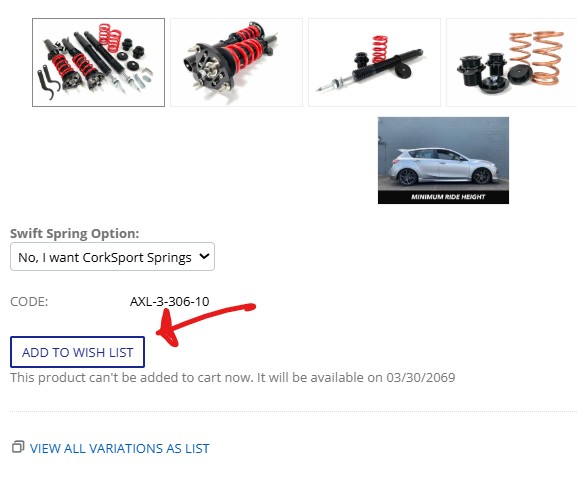Click the silver hatchback car in the photo
Image resolution: width=577 pixels, height=488 pixels.
point(443,167)
